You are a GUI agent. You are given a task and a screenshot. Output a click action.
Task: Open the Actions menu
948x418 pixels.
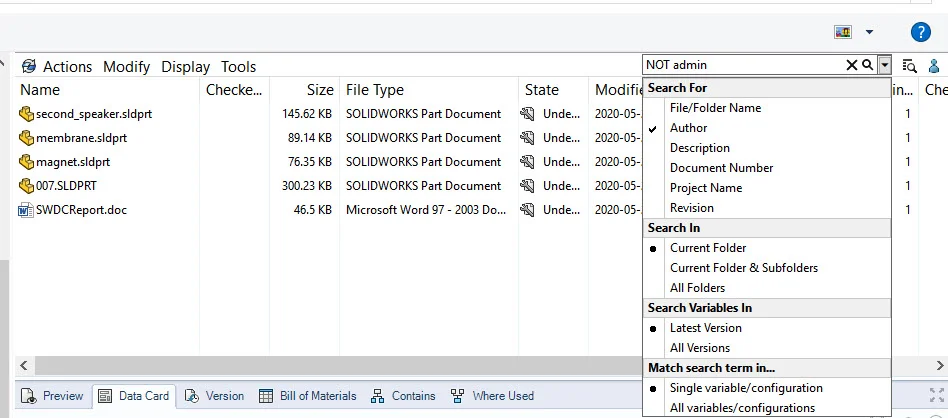pyautogui.click(x=67, y=67)
